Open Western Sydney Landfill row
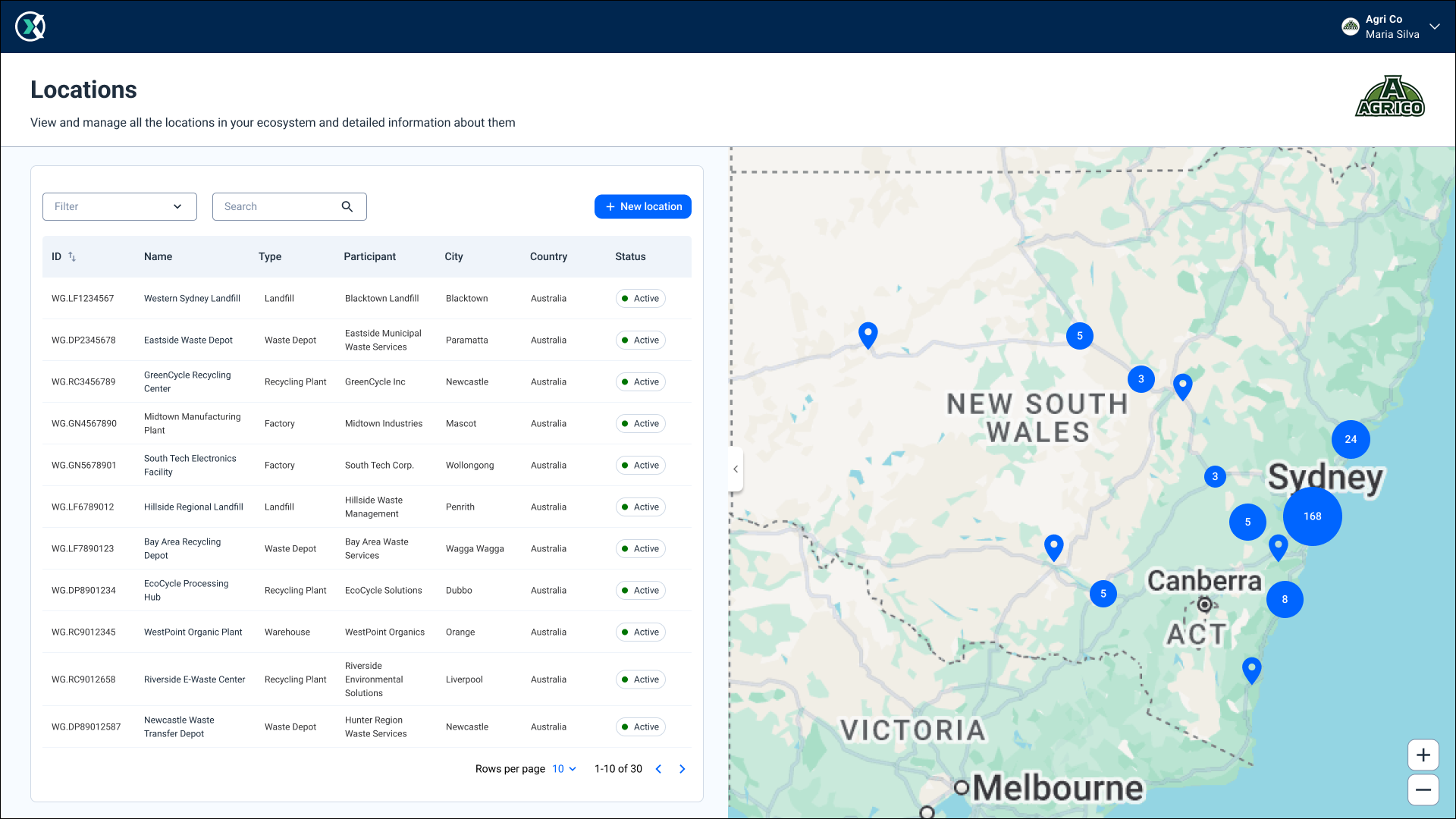The width and height of the screenshot is (1456, 819). click(192, 299)
